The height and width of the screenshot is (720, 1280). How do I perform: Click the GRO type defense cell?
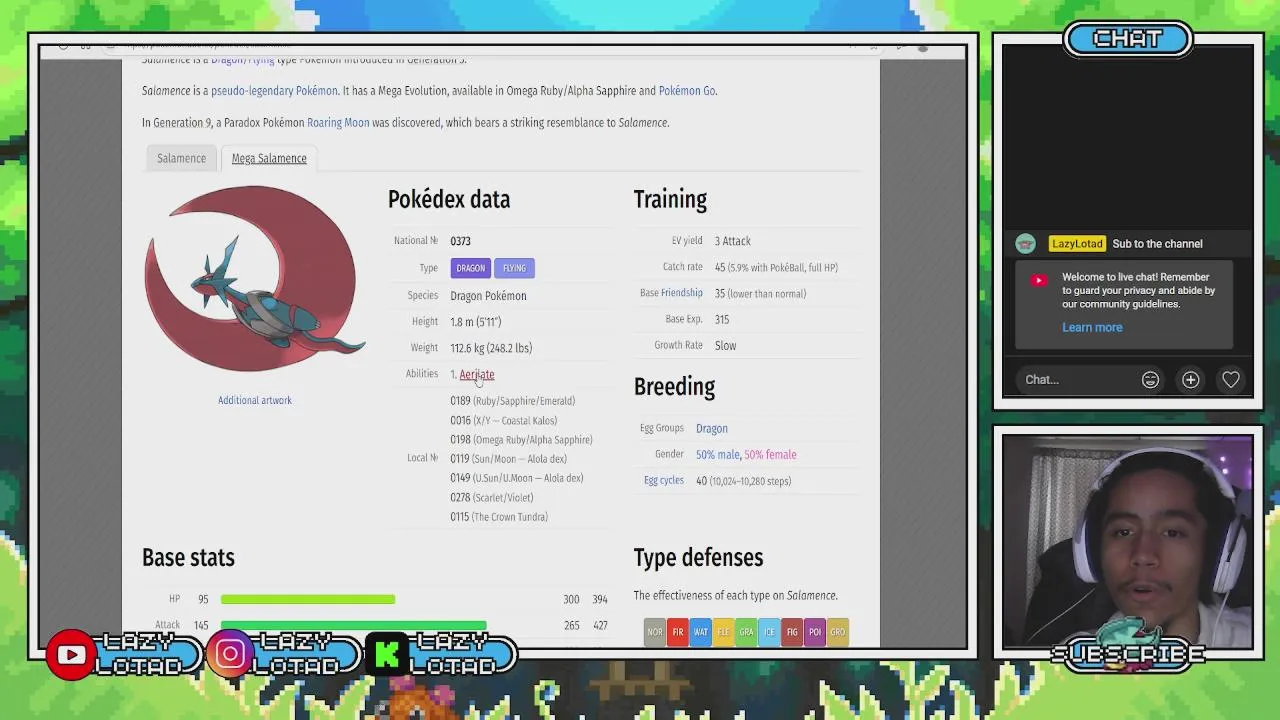(x=838, y=632)
